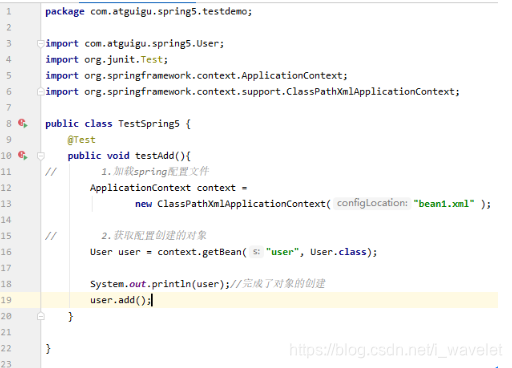Click the closing brace on line 22
The height and width of the screenshot is (368, 512).
click(48, 348)
